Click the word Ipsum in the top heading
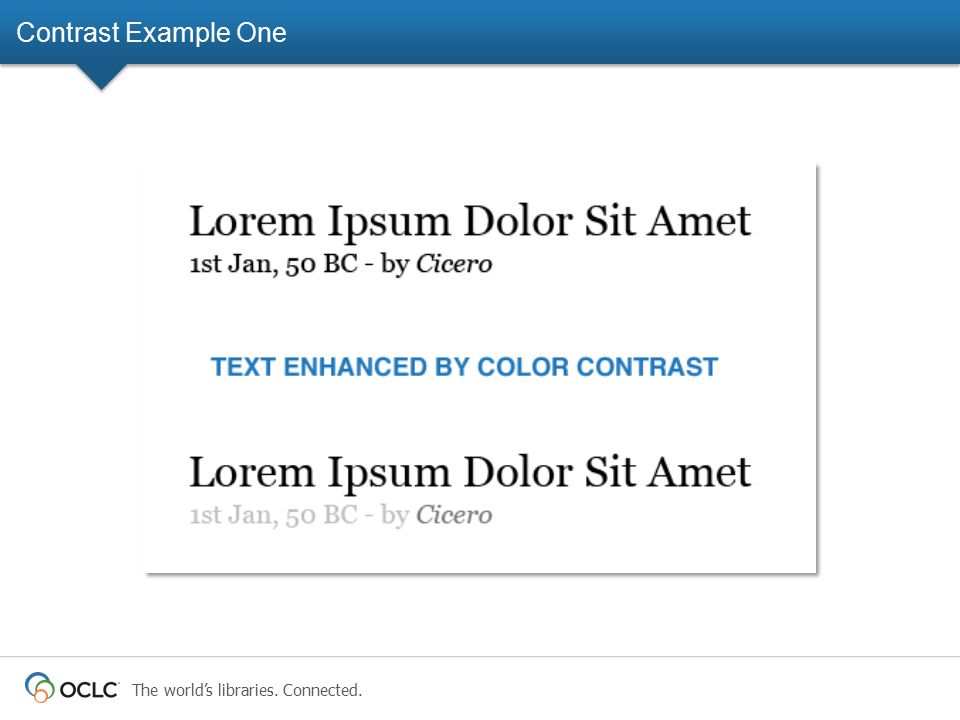 389,224
